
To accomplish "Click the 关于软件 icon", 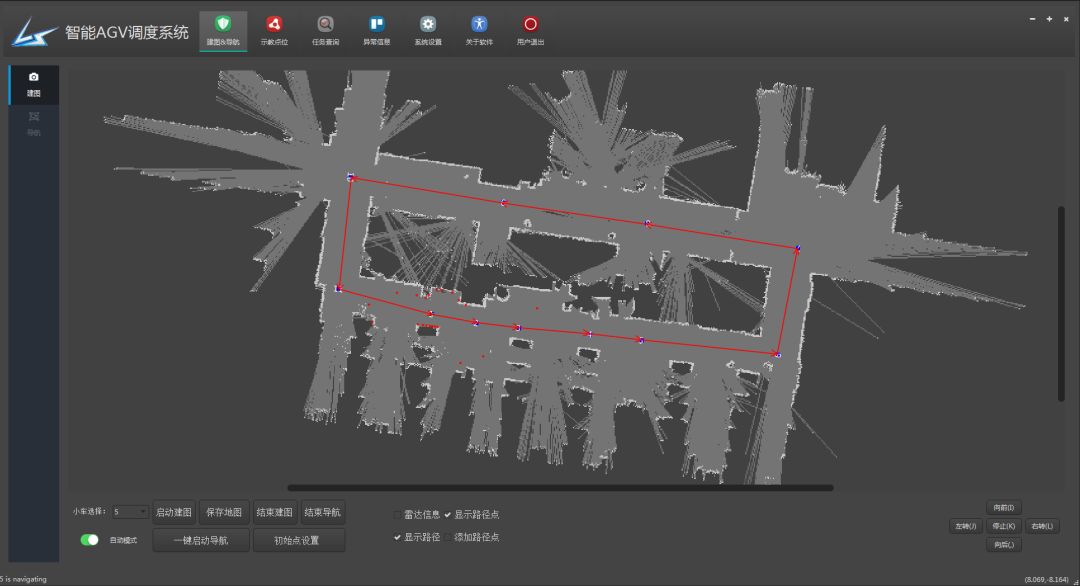I will (479, 24).
